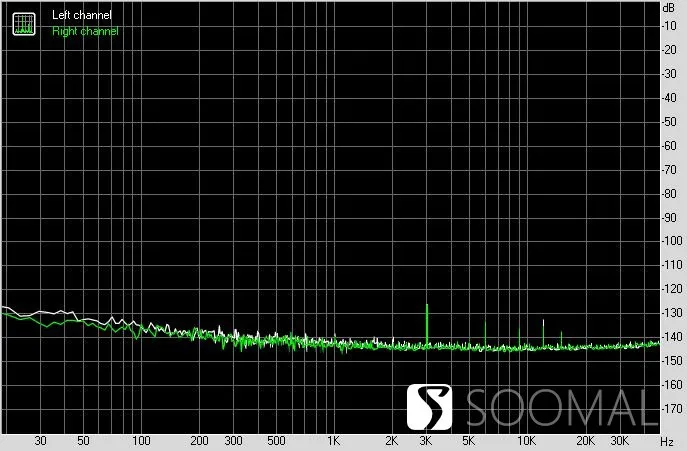
Task: Click the -140 dB axis value
Action: pyautogui.click(x=672, y=337)
